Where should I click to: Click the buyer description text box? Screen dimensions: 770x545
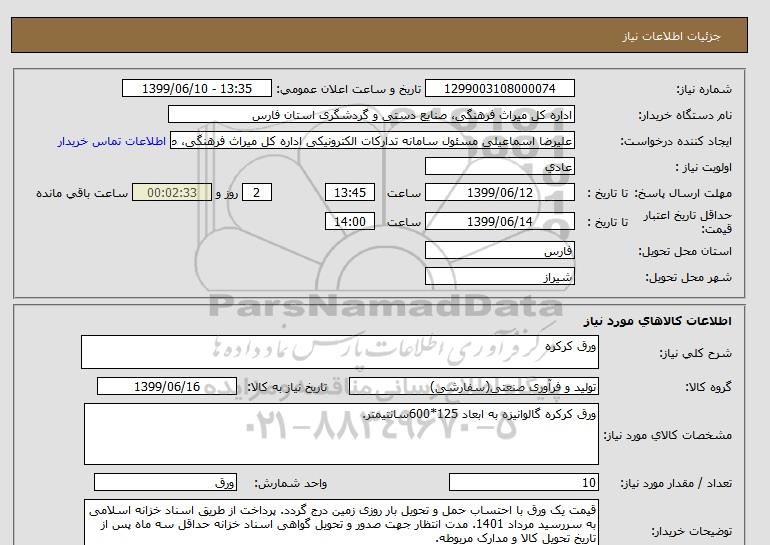[x=341, y=523]
